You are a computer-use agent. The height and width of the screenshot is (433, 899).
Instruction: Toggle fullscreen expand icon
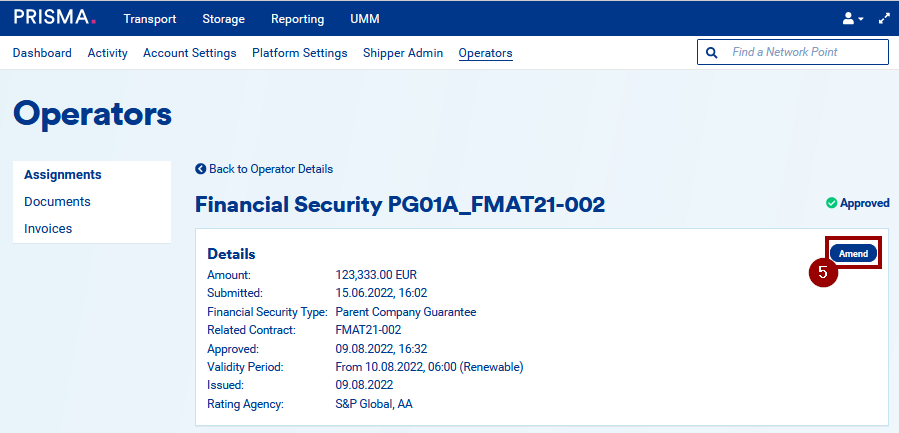[884, 18]
